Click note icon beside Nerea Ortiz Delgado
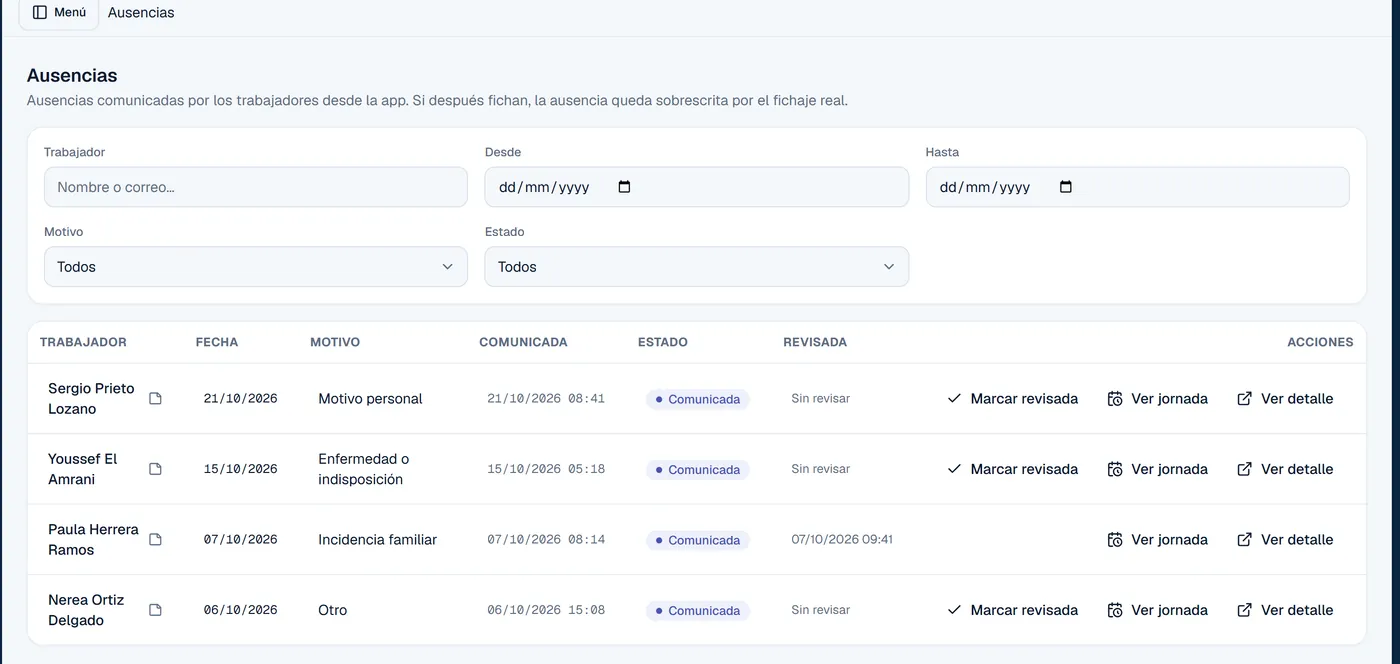Viewport: 1400px width, 664px height. [155, 610]
